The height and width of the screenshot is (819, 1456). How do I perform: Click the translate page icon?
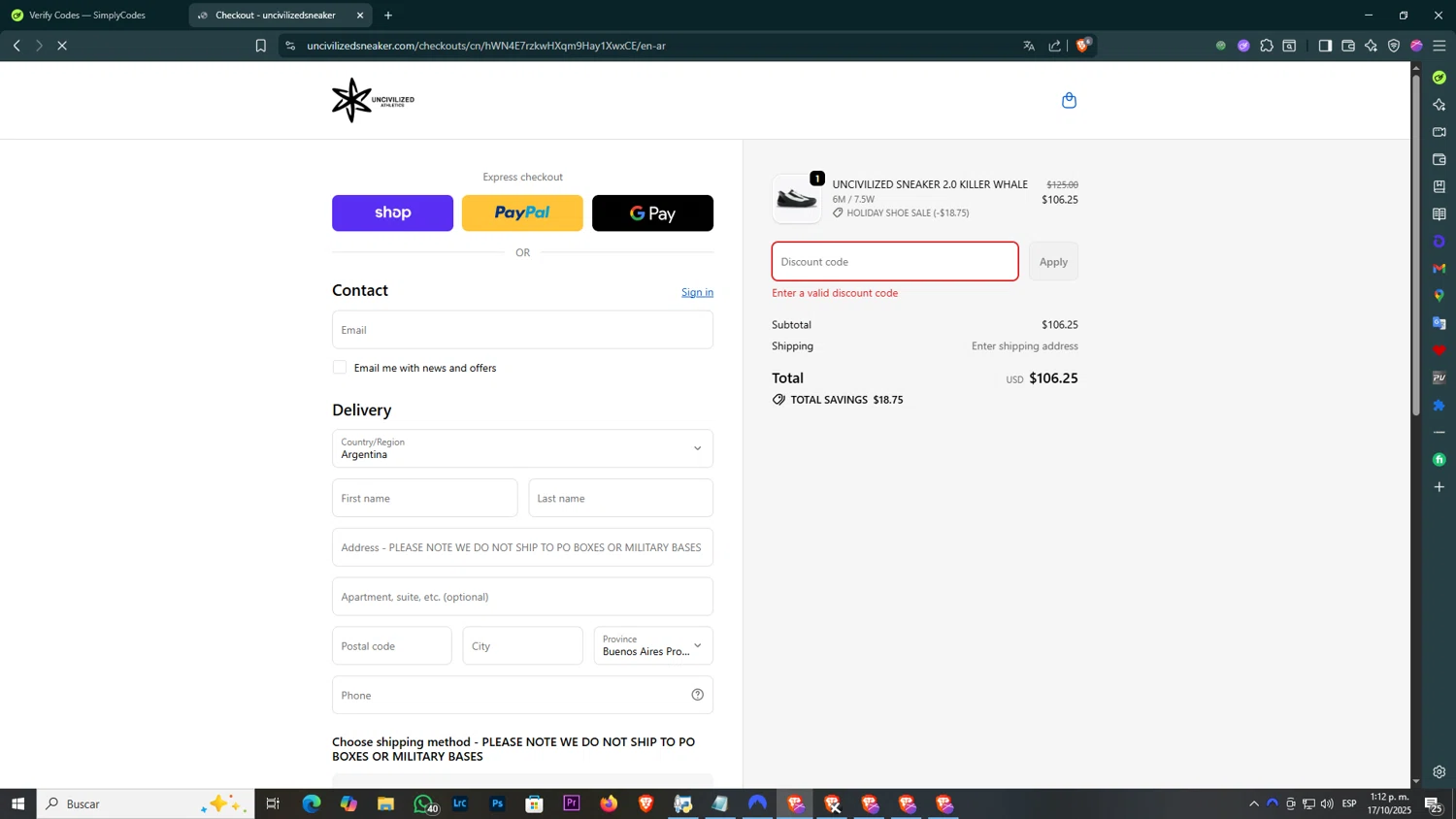[1029, 46]
